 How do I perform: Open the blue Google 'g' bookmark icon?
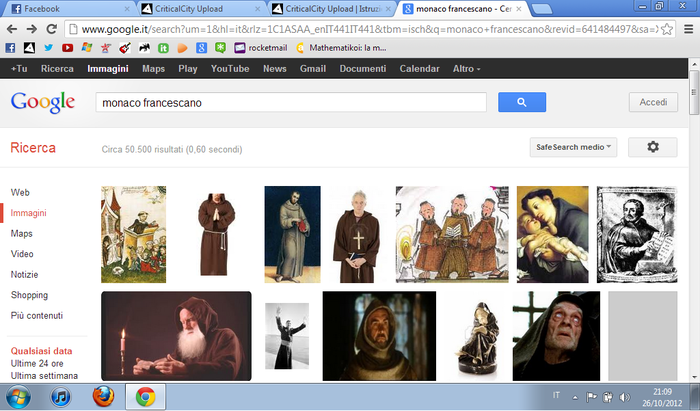click(201, 48)
